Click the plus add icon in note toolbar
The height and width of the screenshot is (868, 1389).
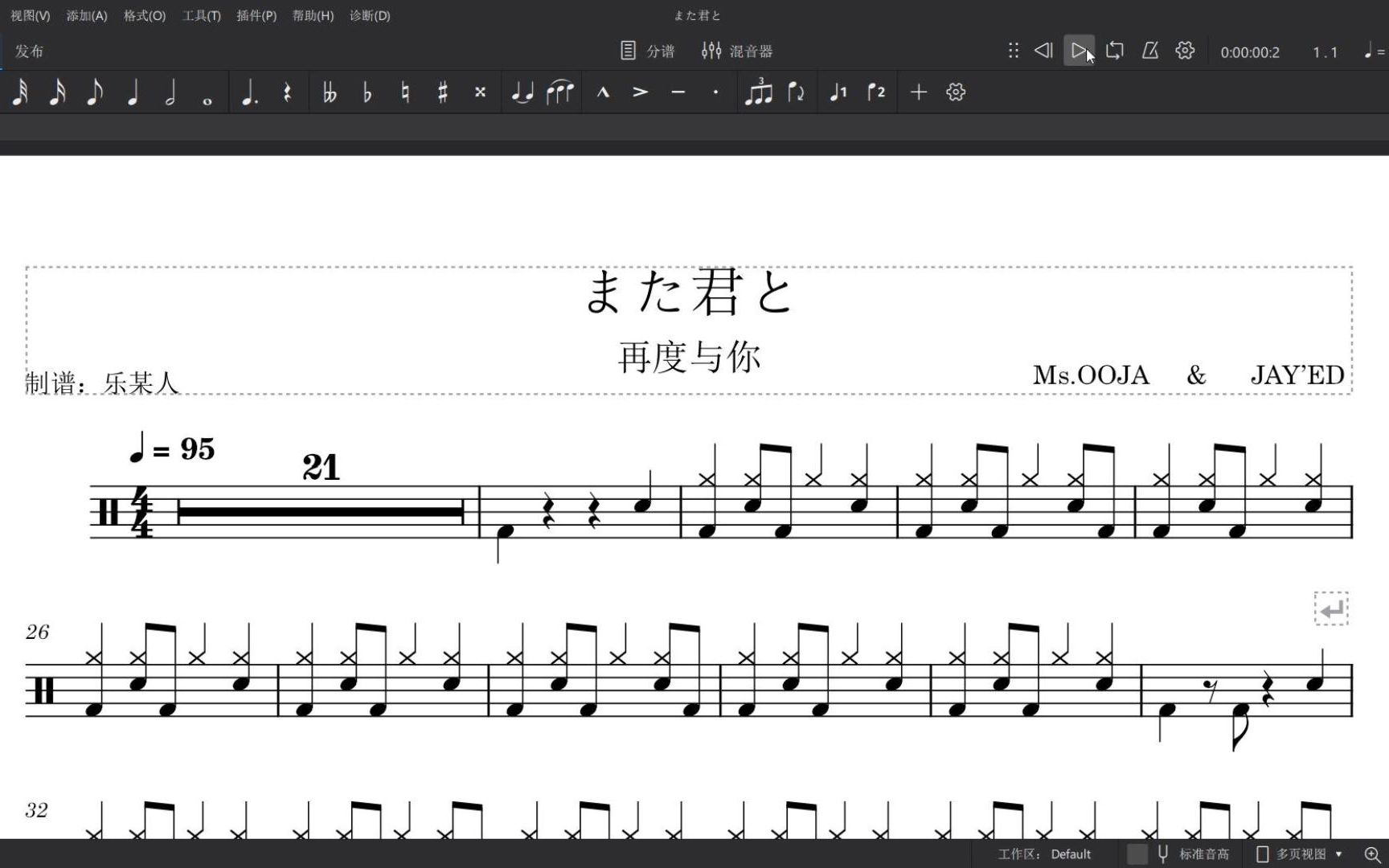coord(919,92)
